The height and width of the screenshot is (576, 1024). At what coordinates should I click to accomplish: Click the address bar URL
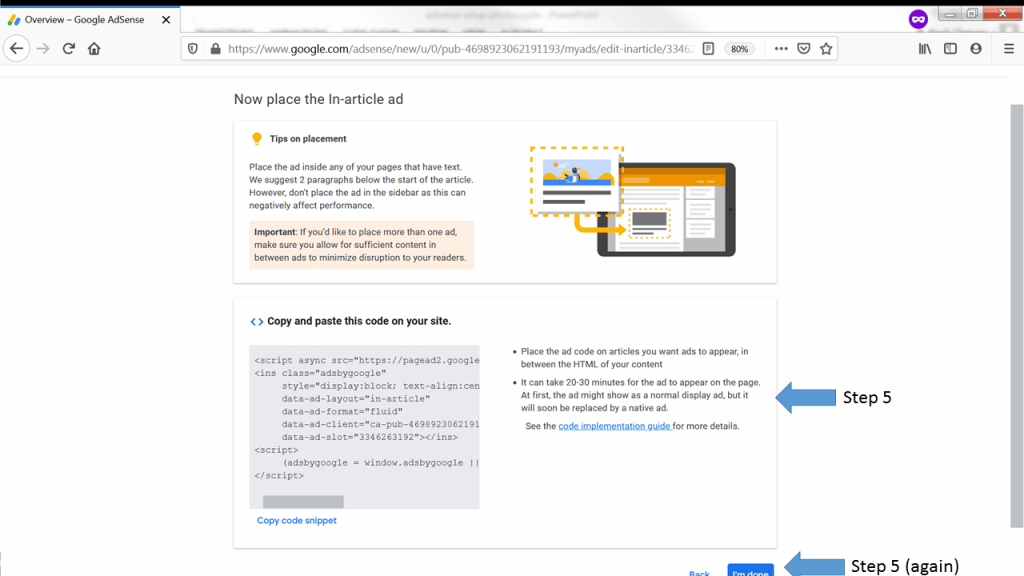[x=460, y=49]
